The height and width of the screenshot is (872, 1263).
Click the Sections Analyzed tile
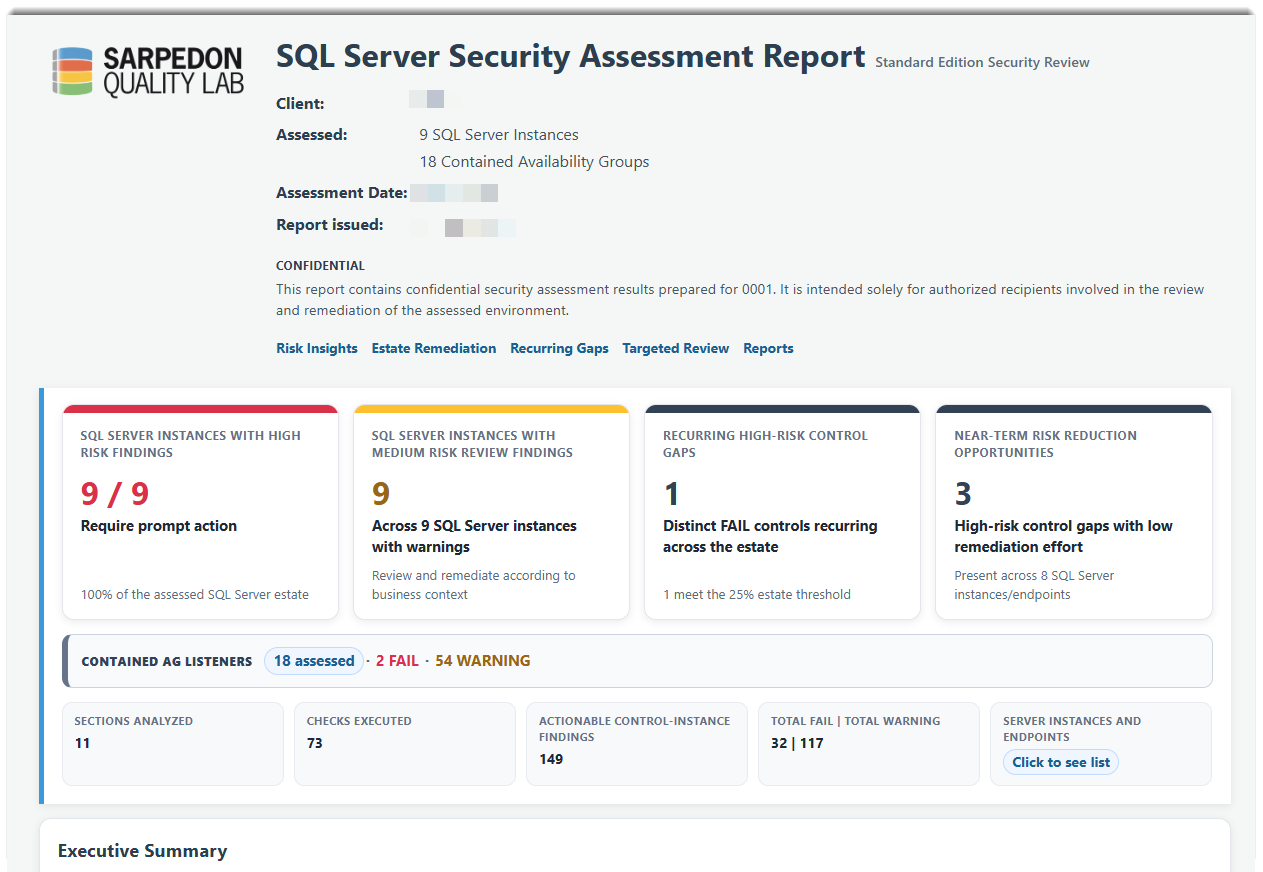[x=173, y=744]
